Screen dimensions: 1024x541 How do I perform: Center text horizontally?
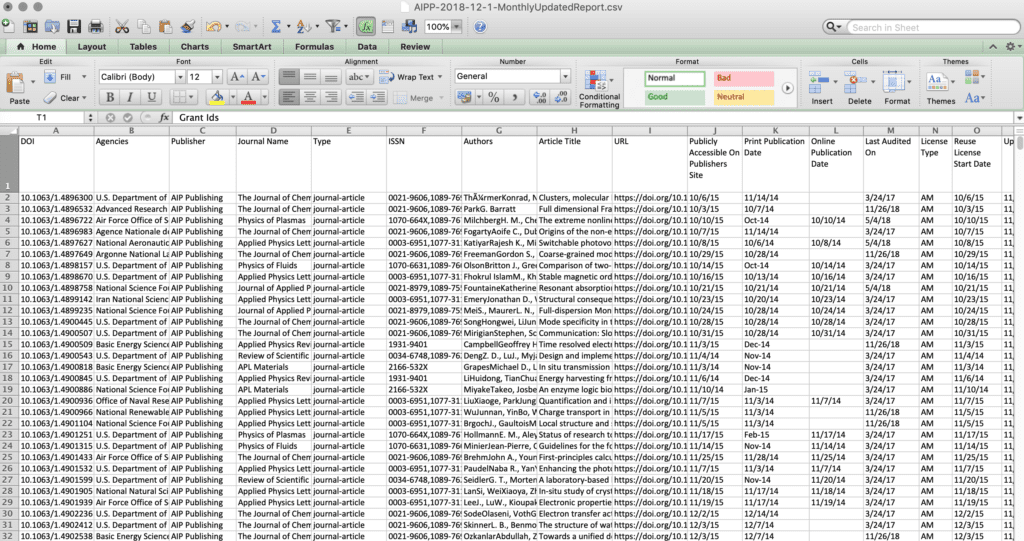tap(310, 97)
